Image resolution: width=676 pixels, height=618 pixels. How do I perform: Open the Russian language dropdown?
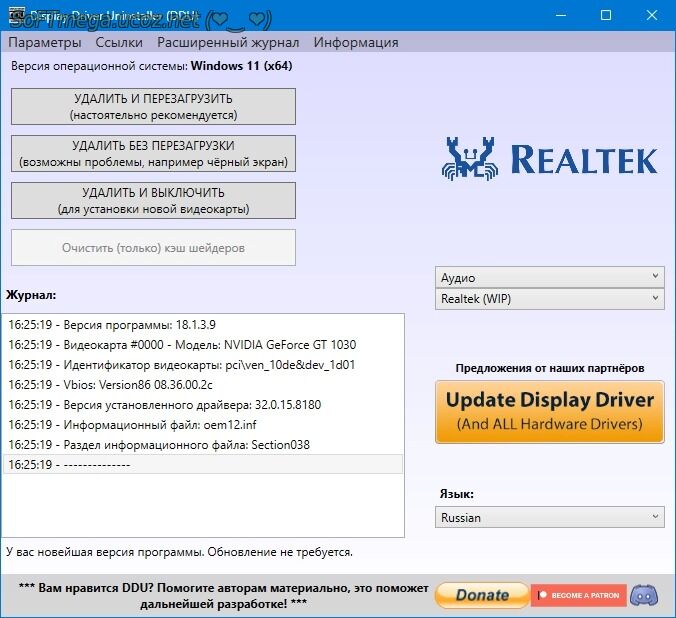pyautogui.click(x=550, y=517)
